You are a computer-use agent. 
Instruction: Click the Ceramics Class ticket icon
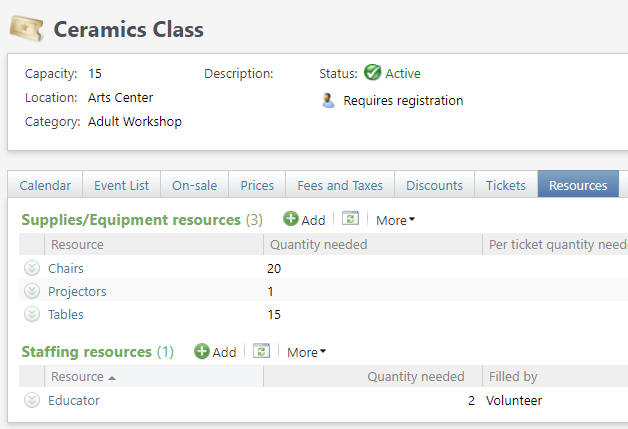[x=26, y=29]
